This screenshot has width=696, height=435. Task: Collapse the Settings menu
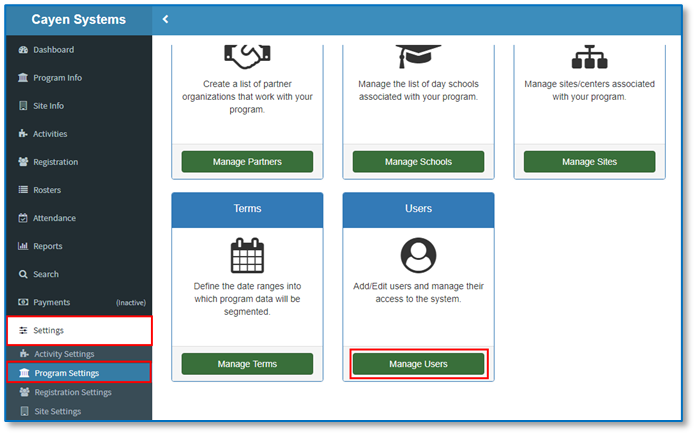click(79, 330)
